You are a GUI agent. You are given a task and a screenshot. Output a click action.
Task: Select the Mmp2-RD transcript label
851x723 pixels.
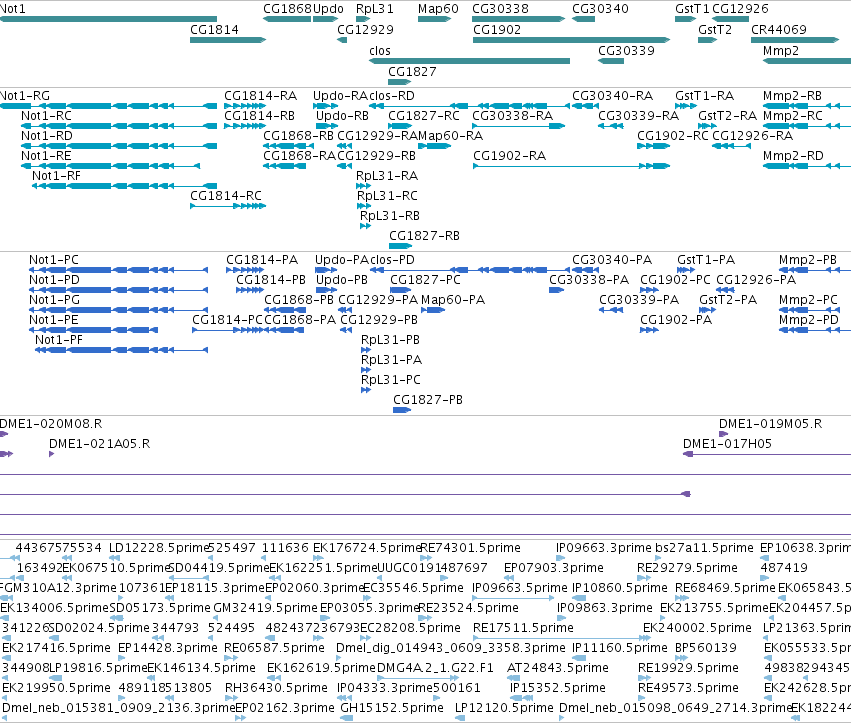point(793,157)
